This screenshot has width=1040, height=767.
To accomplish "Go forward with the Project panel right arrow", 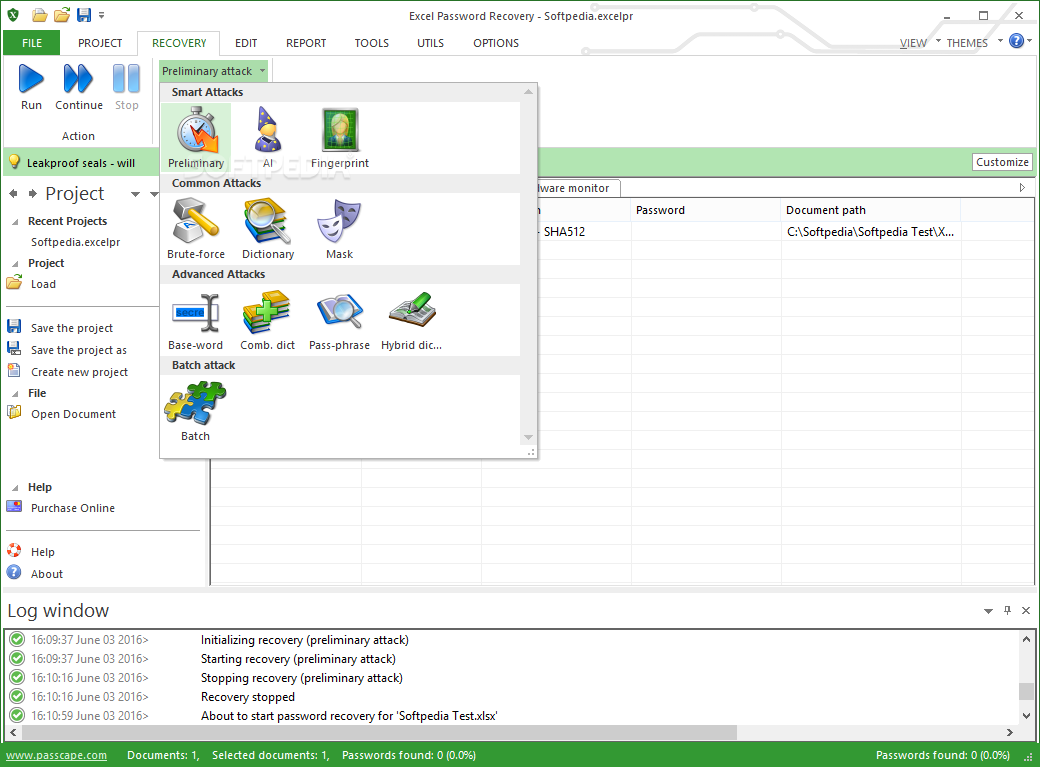I will pos(33,194).
